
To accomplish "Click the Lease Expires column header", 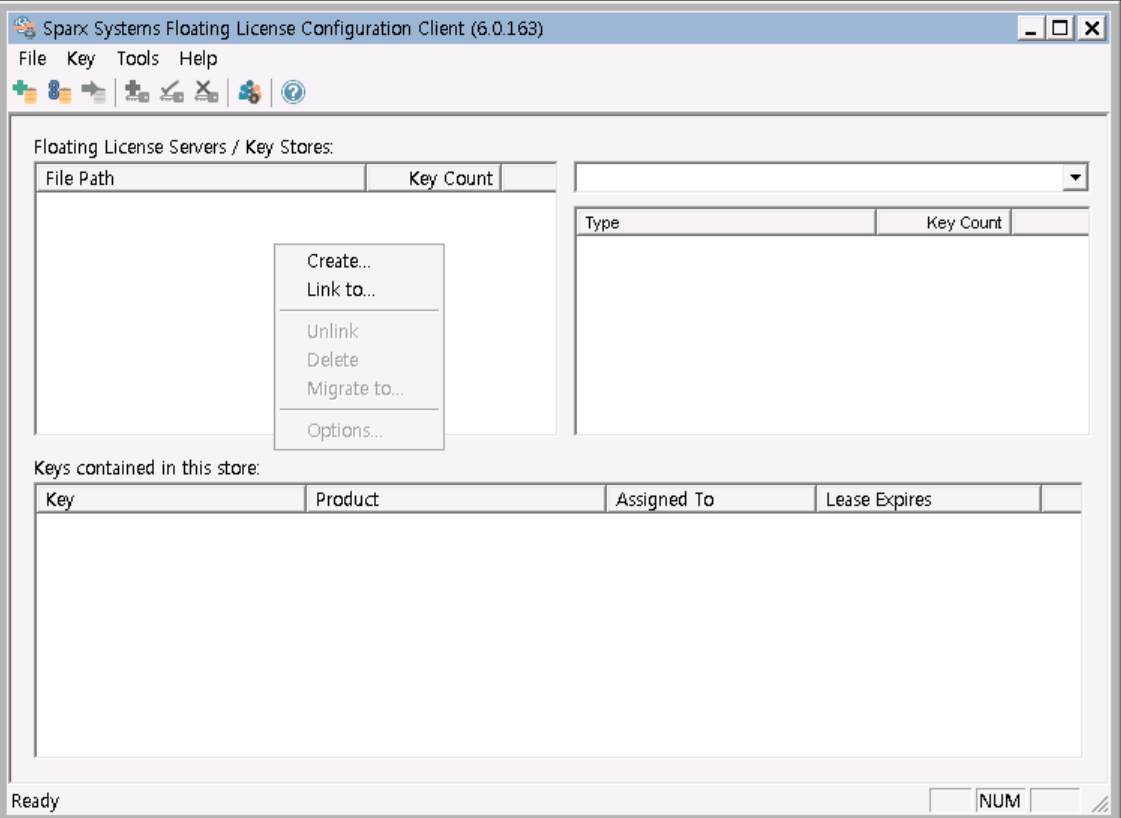I will tap(928, 499).
